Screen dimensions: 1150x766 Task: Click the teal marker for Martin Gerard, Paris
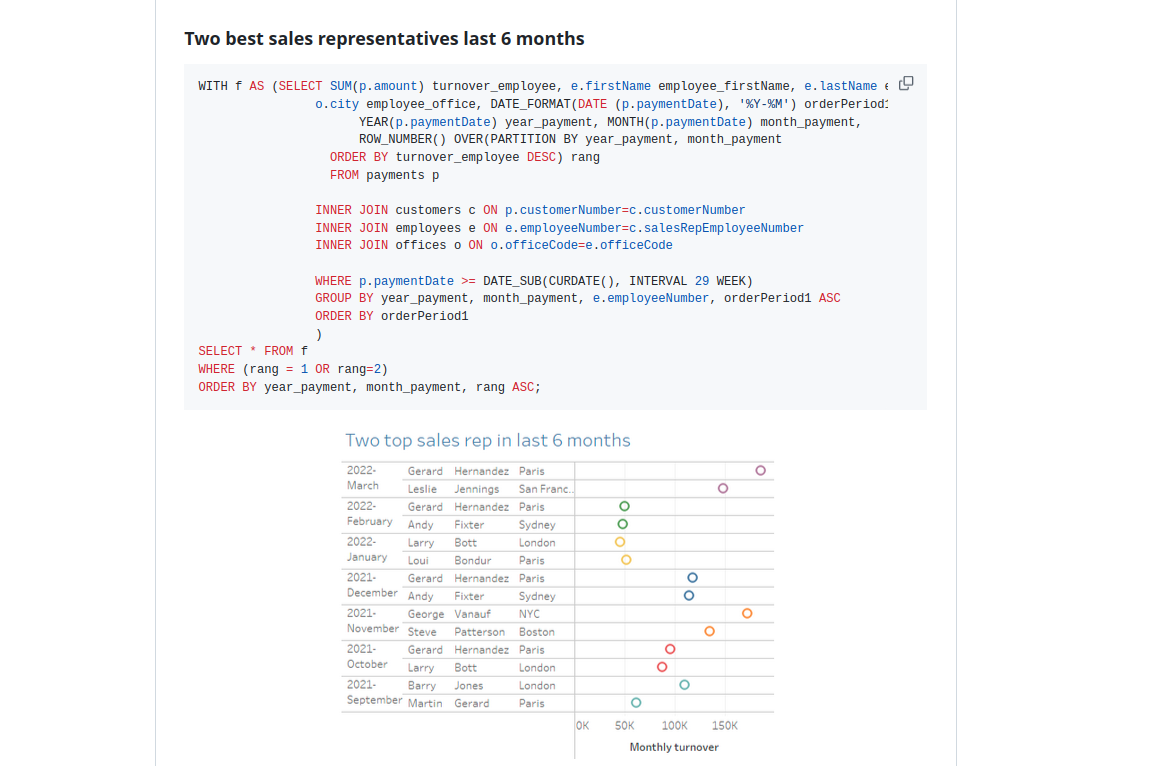(x=636, y=703)
